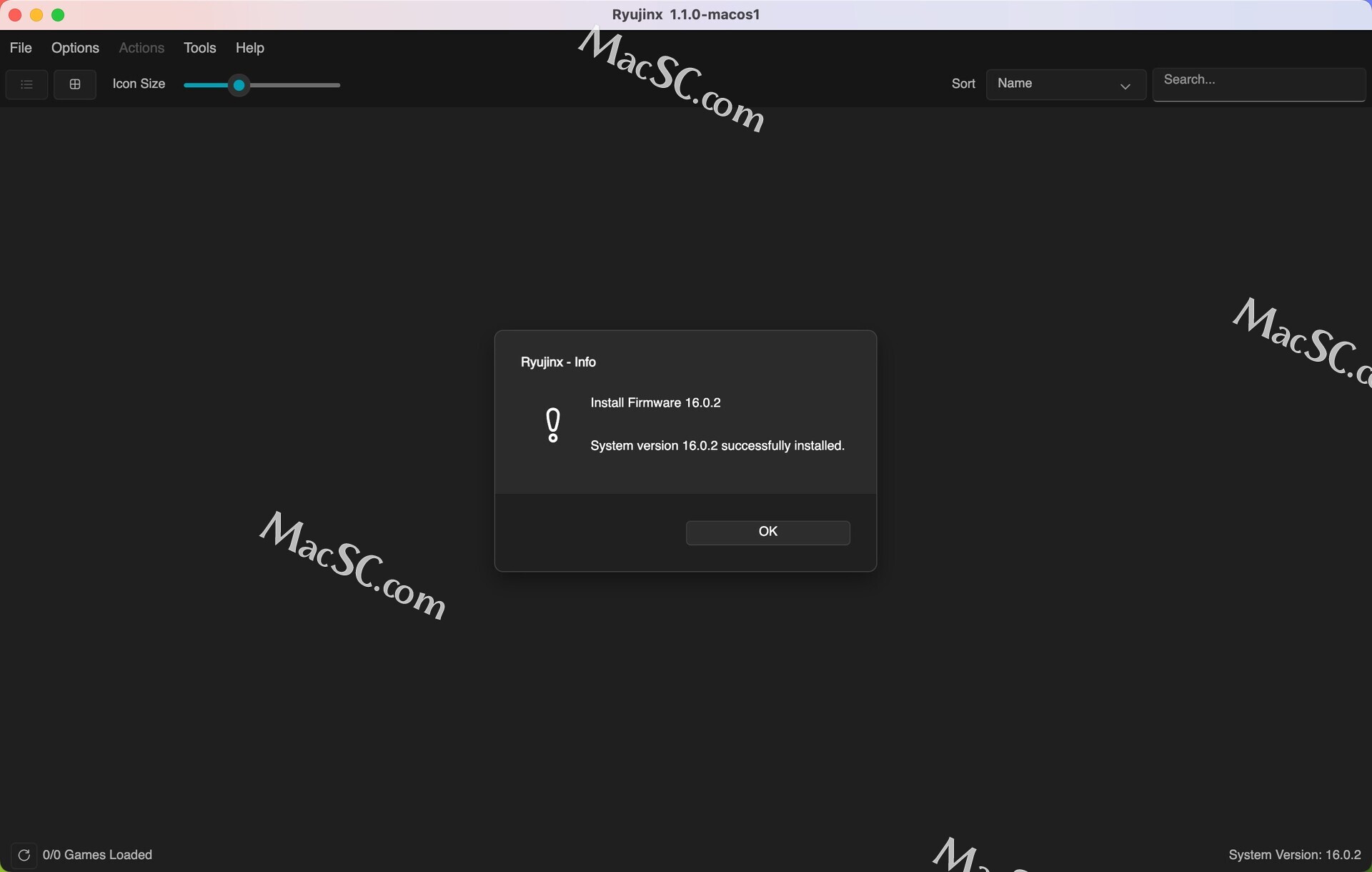Open the Sort by Name dropdown

coord(1066,85)
